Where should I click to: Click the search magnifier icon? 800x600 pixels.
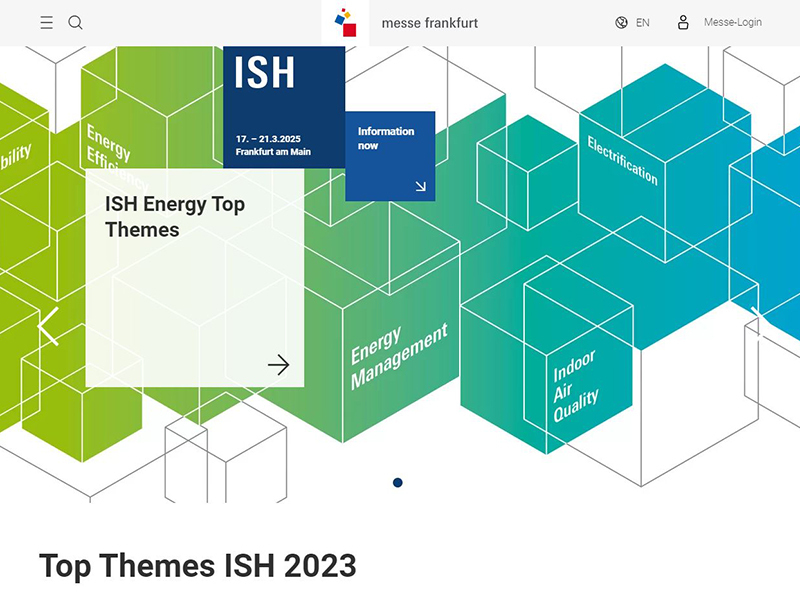76,22
